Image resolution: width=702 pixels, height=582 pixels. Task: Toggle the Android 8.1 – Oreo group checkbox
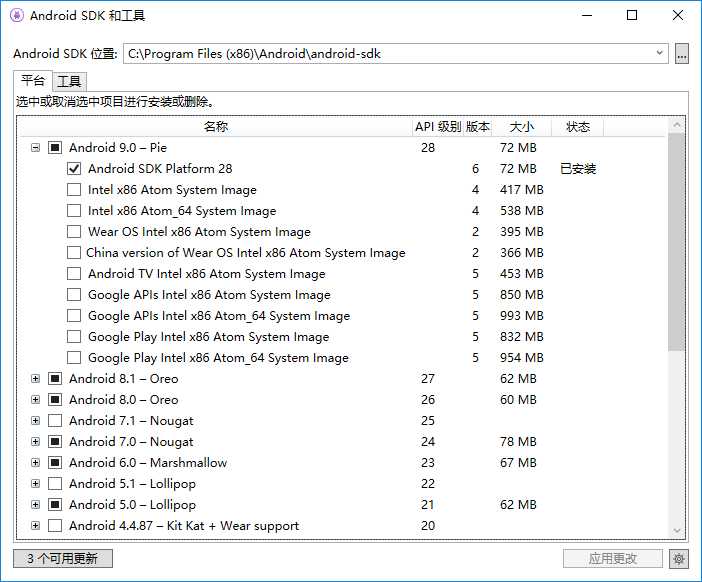pyautogui.click(x=55, y=379)
